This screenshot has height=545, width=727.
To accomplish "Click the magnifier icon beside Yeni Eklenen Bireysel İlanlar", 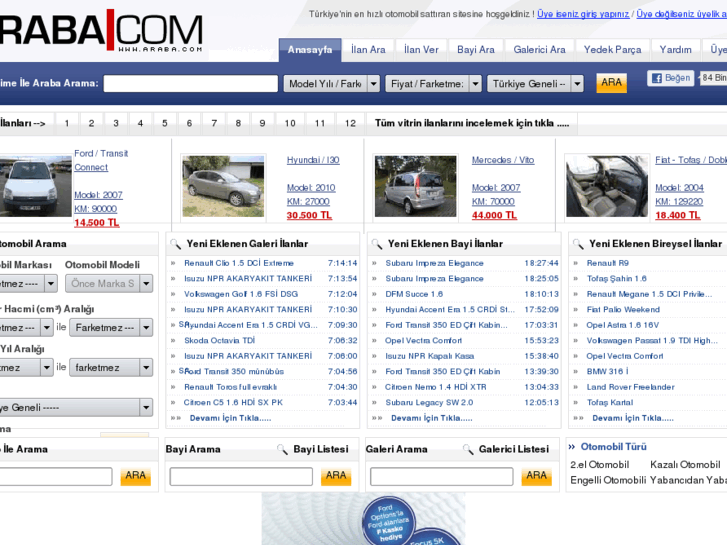I will [x=578, y=243].
